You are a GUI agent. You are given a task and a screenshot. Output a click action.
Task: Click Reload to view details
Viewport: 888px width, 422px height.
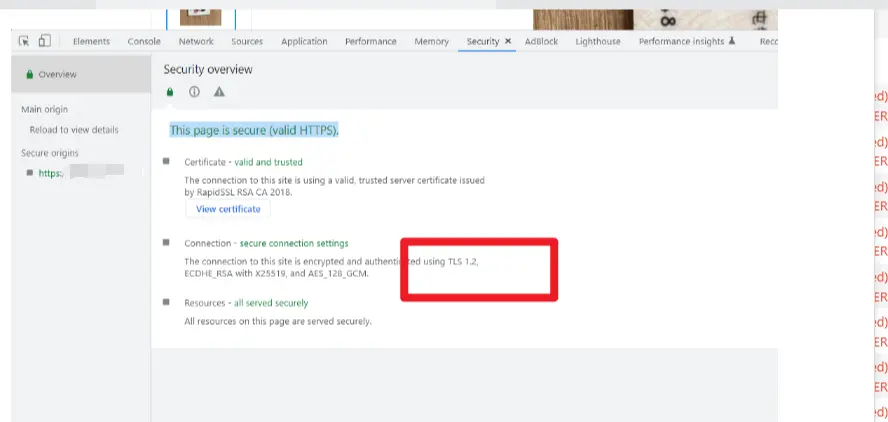[74, 130]
